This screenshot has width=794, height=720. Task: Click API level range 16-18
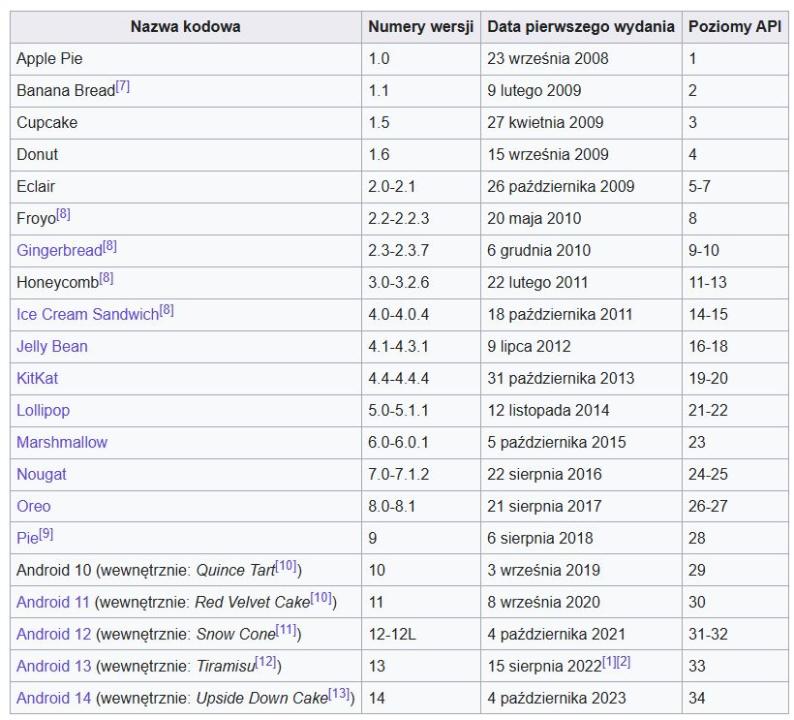(x=708, y=346)
